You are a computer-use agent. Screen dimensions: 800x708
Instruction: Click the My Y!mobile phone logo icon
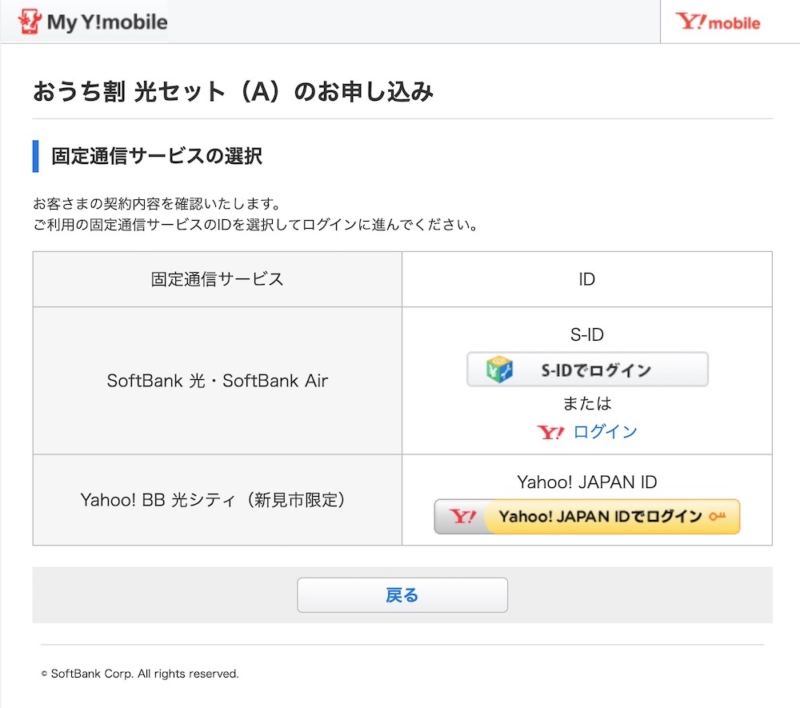click(29, 21)
